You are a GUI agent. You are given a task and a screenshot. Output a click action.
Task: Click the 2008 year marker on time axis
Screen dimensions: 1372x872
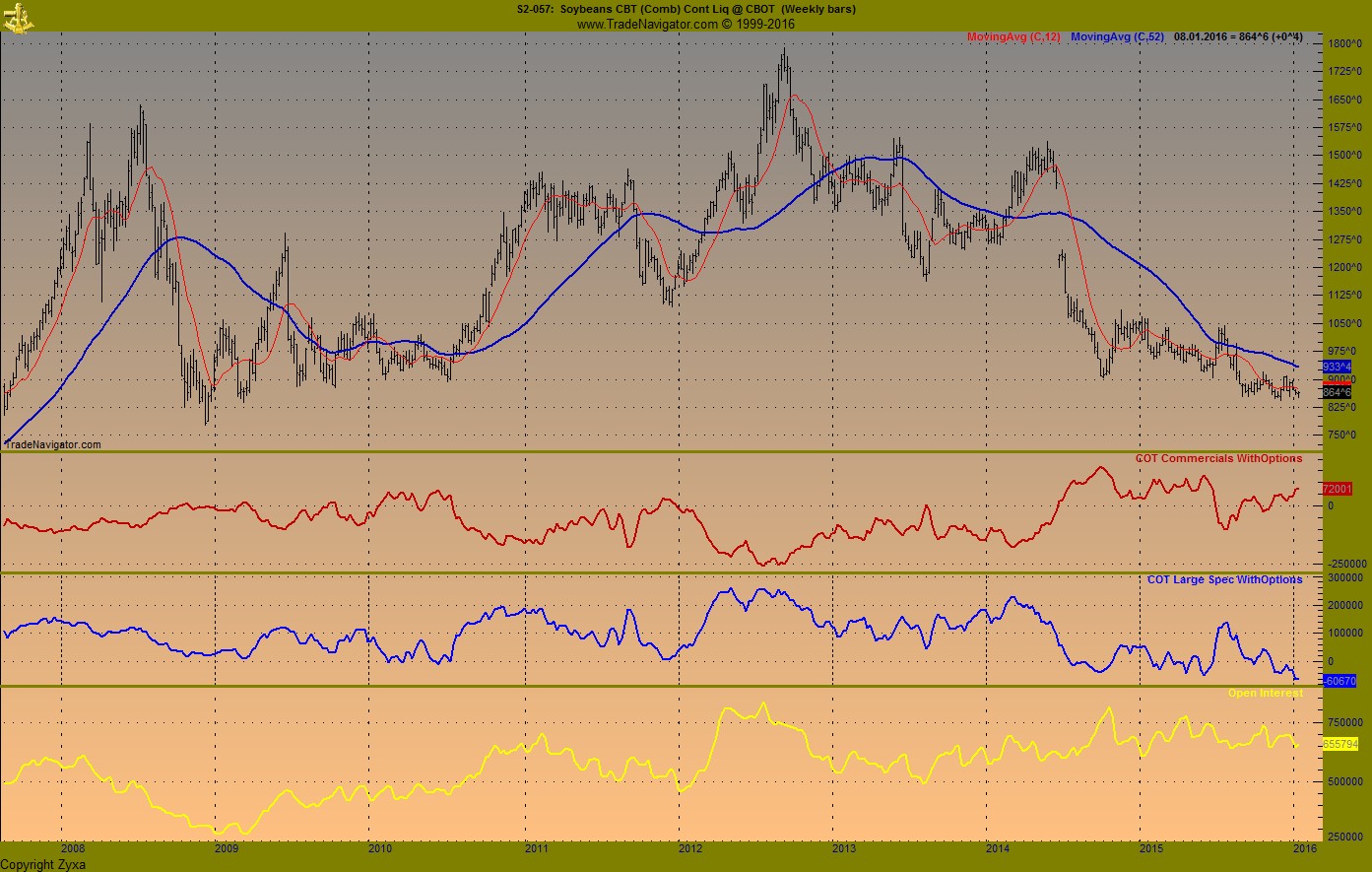72,848
